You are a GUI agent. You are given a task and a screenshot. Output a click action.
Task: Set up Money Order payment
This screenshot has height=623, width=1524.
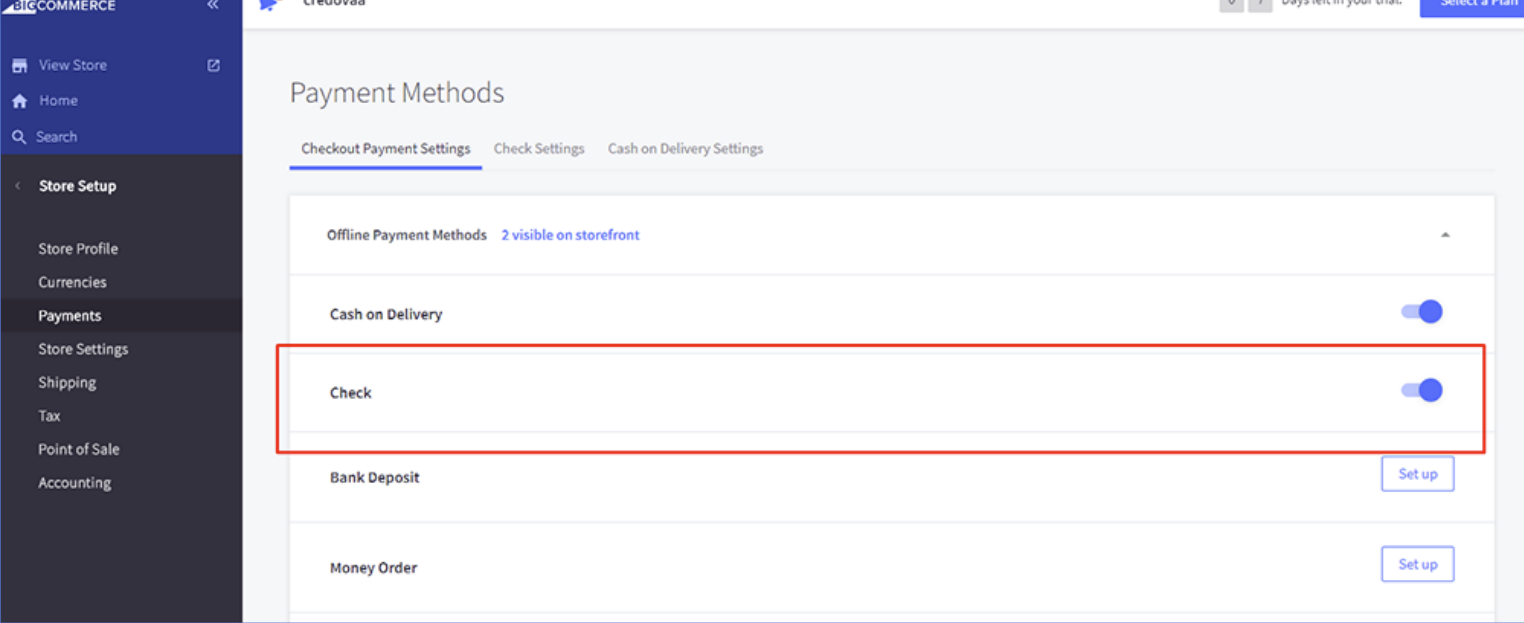point(1417,564)
